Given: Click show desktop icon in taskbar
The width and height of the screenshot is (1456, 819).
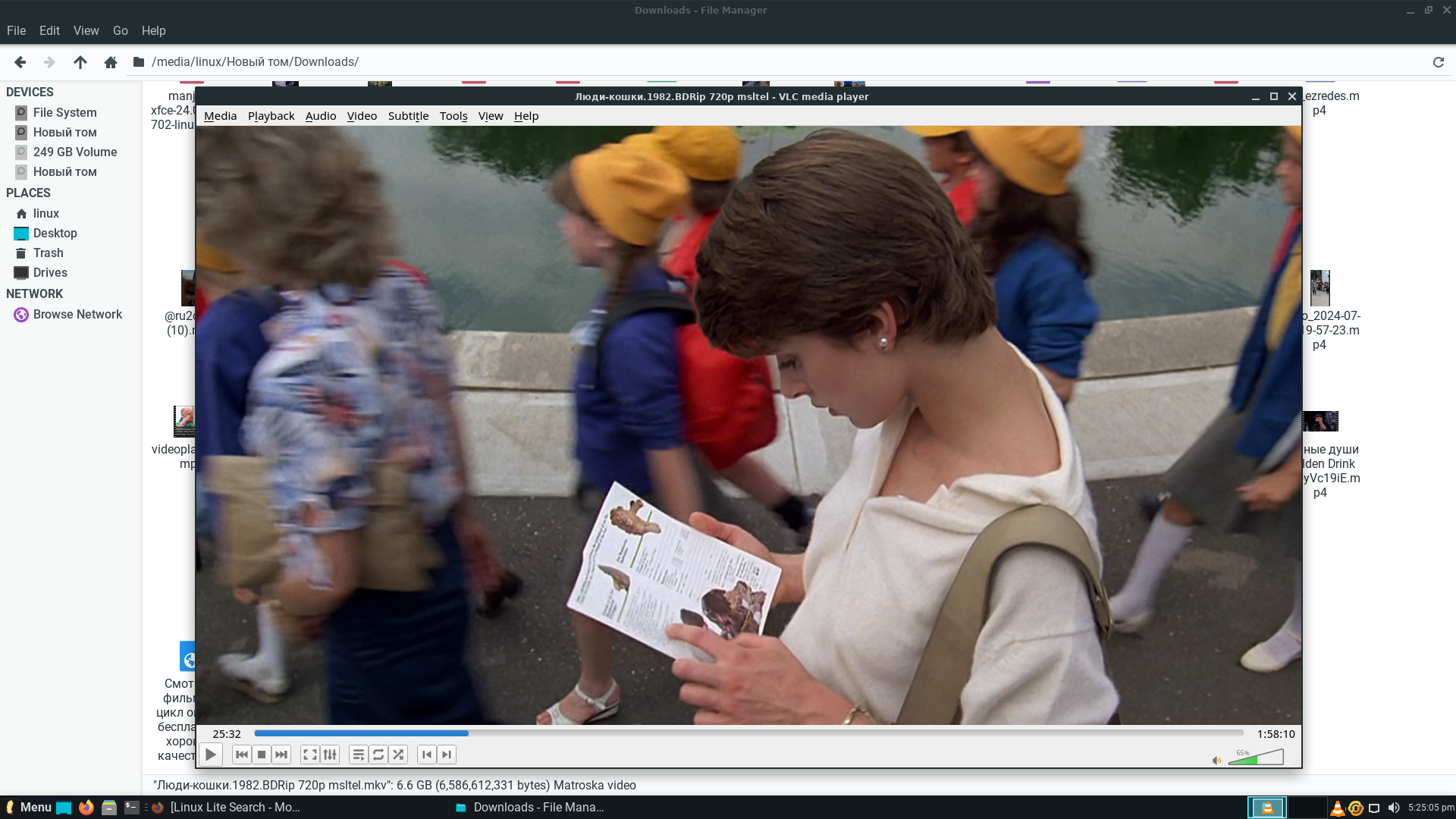Looking at the screenshot, I should (64, 808).
